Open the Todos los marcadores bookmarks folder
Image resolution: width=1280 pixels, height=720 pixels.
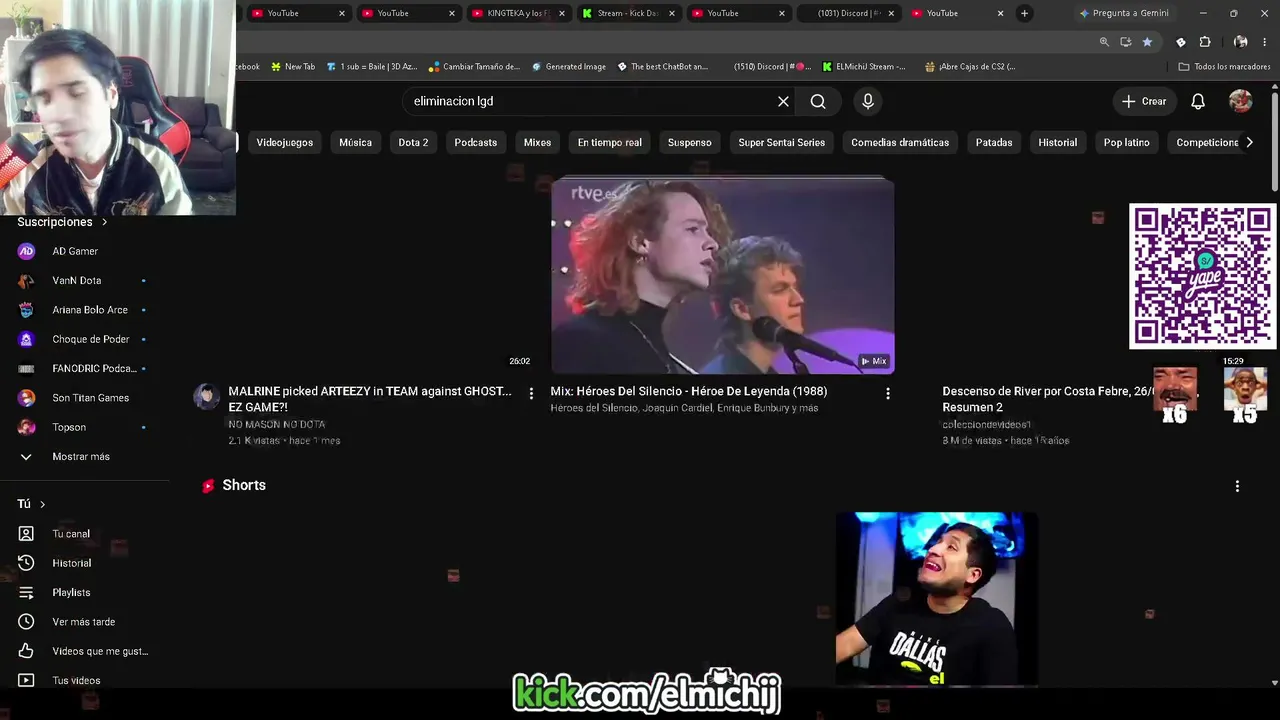1224,67
